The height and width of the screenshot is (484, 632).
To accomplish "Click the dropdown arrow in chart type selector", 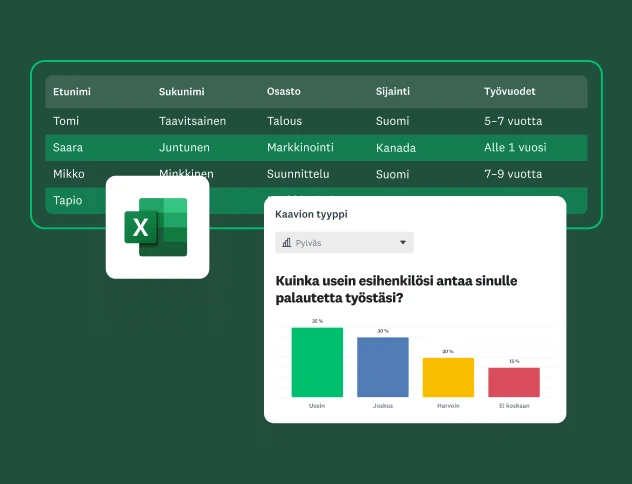I will pyautogui.click(x=403, y=243).
